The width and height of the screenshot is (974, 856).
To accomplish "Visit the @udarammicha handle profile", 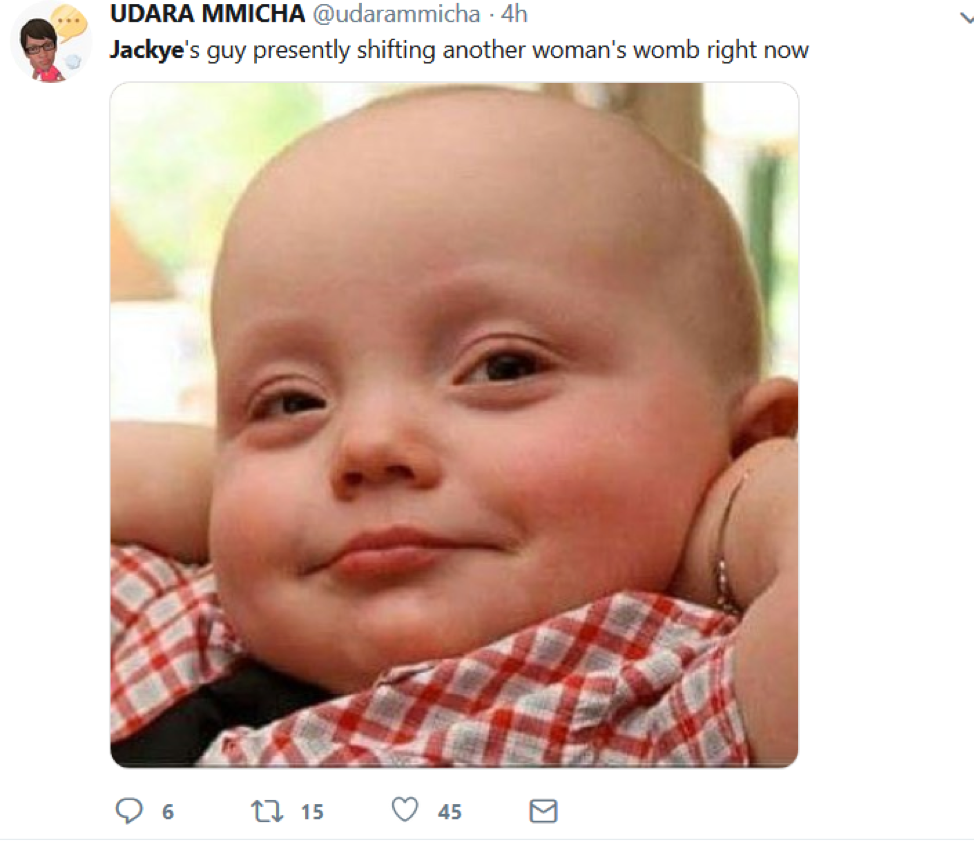I will click(x=396, y=14).
